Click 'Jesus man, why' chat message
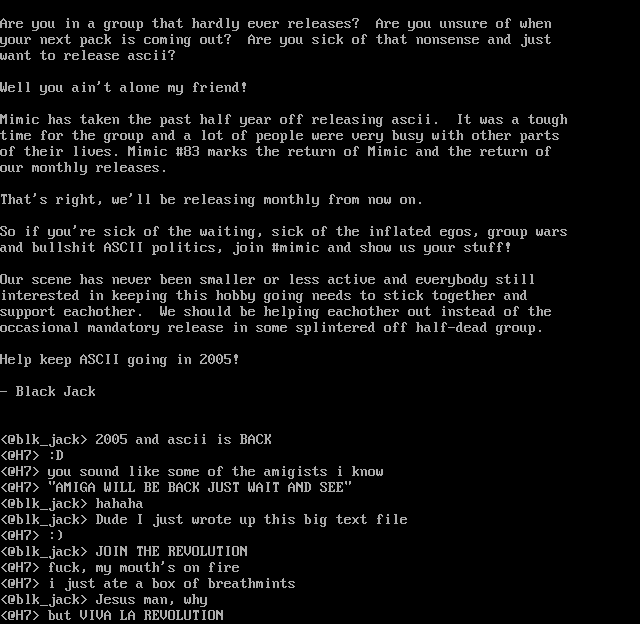Image resolution: width=640 pixels, height=624 pixels. pyautogui.click(x=151, y=600)
